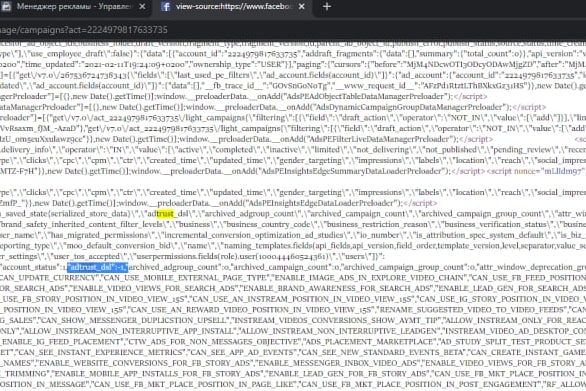This screenshot has height=391, width=586.
Task: Click RENAME_SUGGESTED_VIDEO_TO_VIDEO_FEEDS string
Action: (x=472, y=310)
